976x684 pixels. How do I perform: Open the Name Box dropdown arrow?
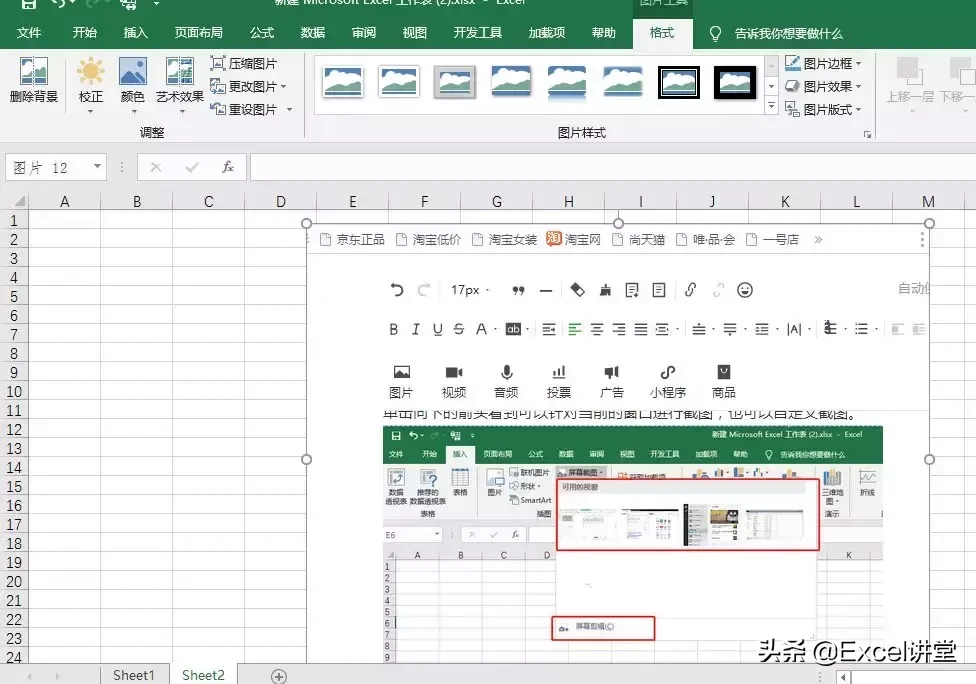[x=96, y=167]
